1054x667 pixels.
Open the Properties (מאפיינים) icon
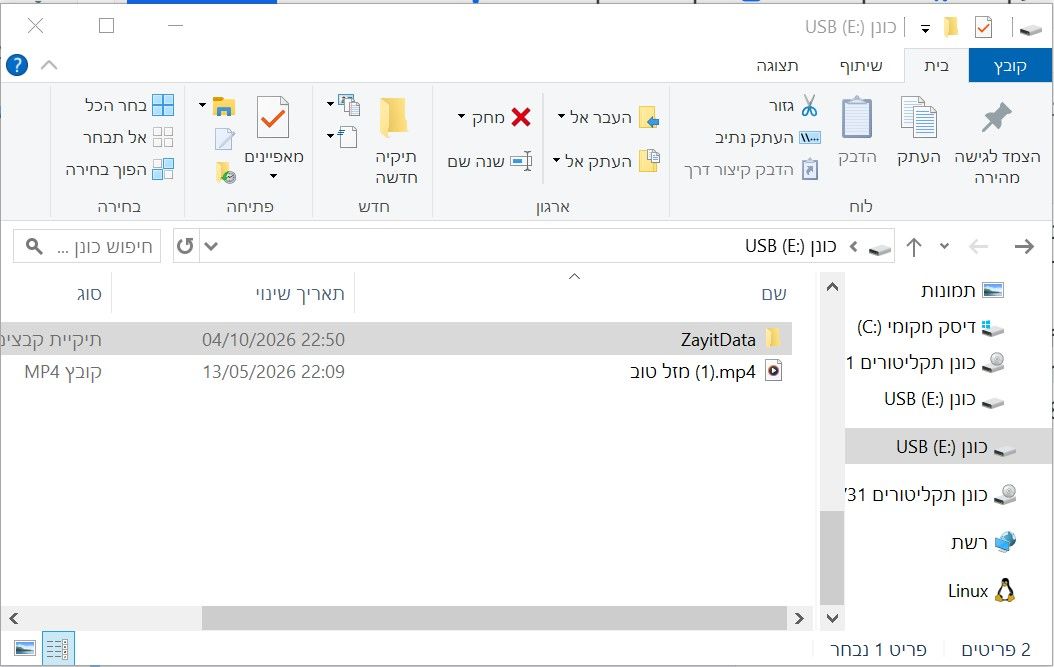273,118
